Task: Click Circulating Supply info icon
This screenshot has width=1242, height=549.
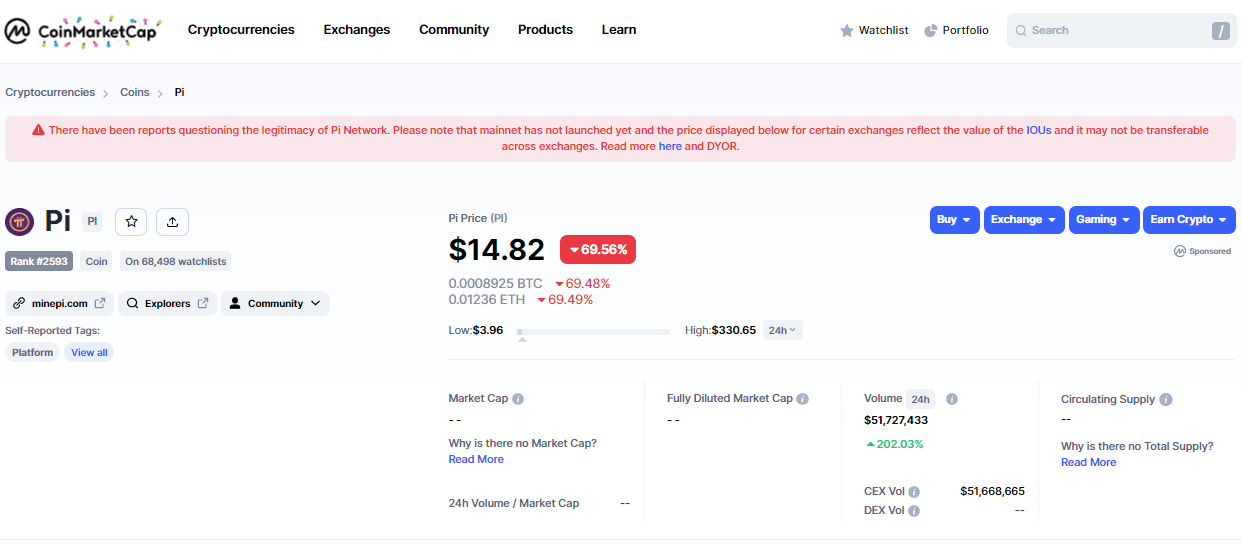Action: pyautogui.click(x=1166, y=400)
